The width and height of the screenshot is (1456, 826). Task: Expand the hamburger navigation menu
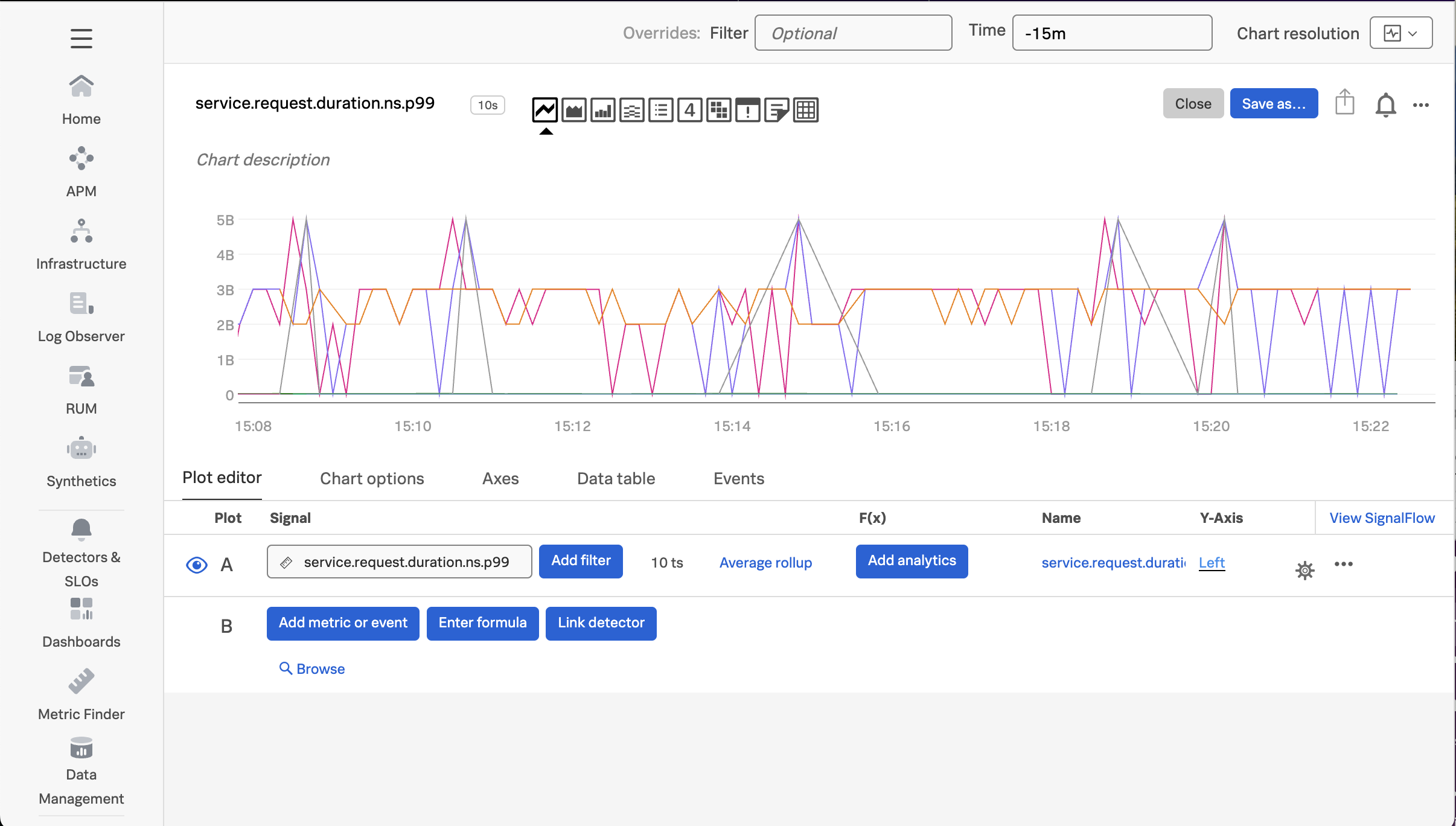[x=81, y=39]
